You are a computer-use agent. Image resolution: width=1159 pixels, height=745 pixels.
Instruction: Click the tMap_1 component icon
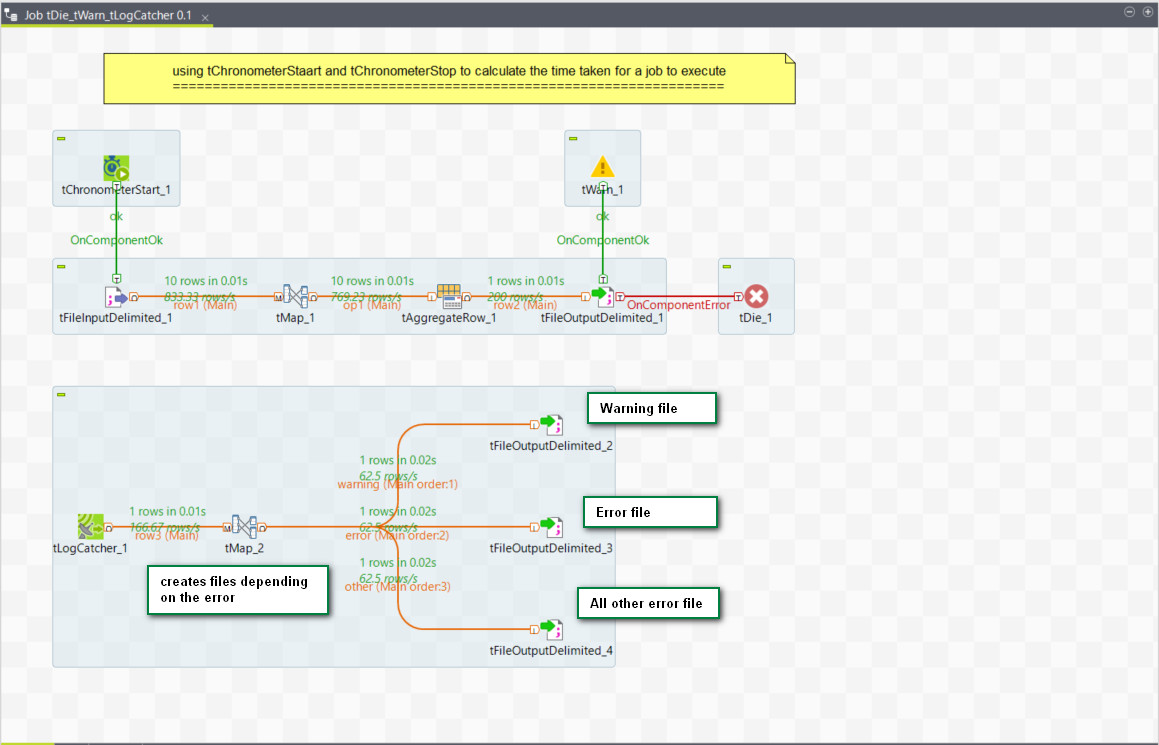pos(295,296)
